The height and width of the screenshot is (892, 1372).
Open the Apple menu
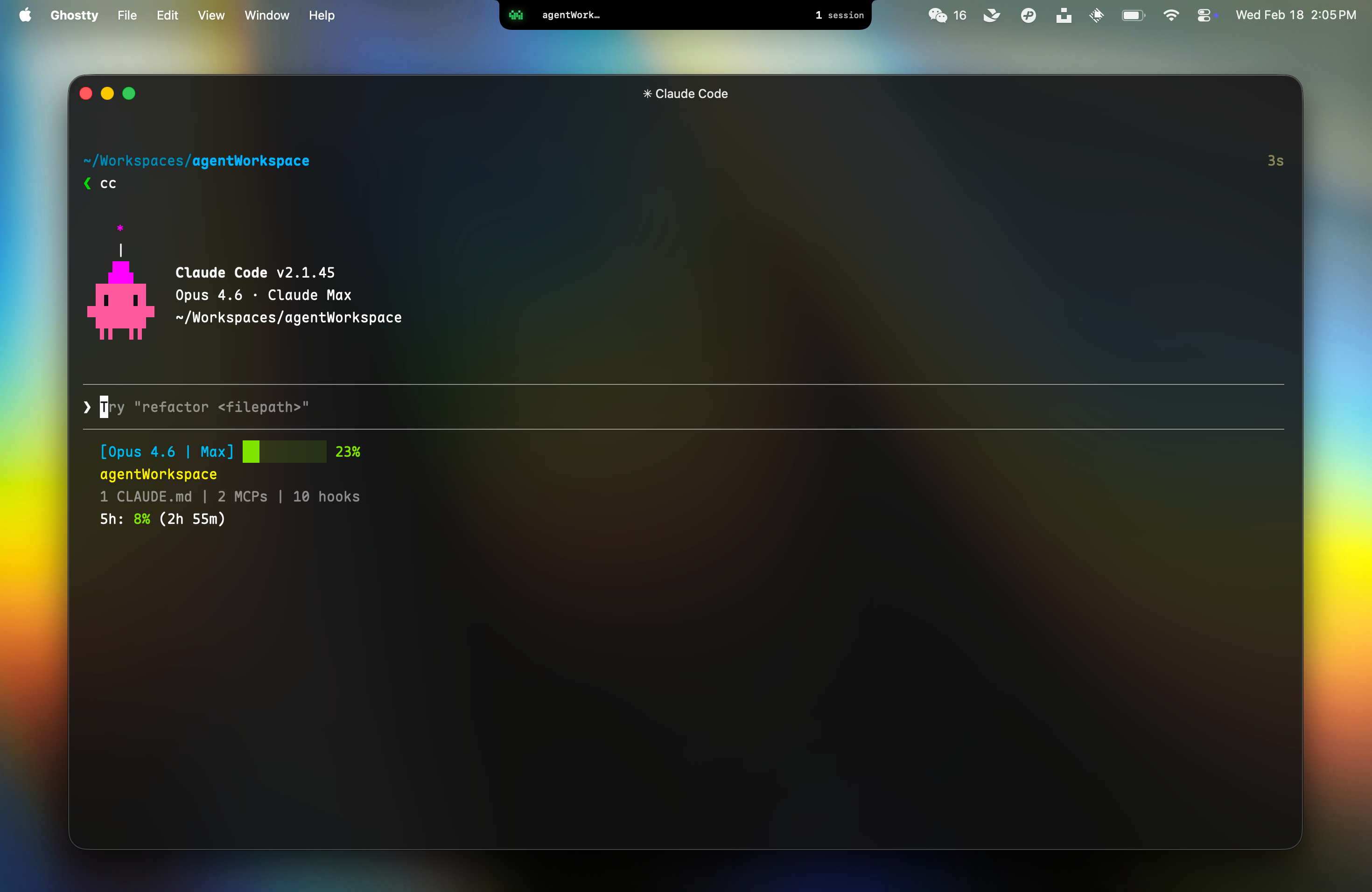tap(25, 15)
